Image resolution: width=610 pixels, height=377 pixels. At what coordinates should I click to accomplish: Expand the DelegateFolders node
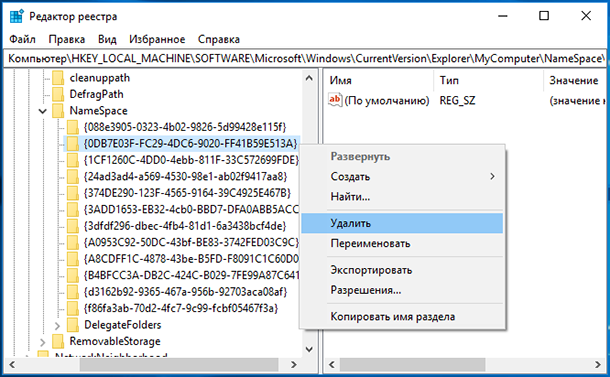pyautogui.click(x=57, y=325)
